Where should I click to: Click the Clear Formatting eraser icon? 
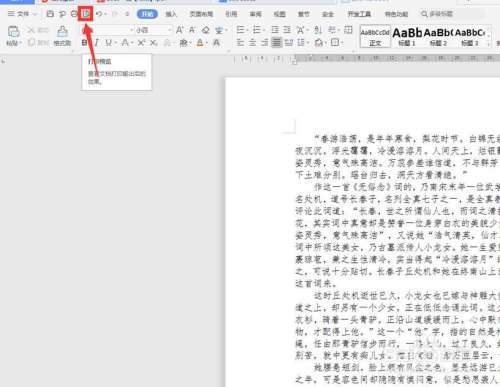click(206, 30)
